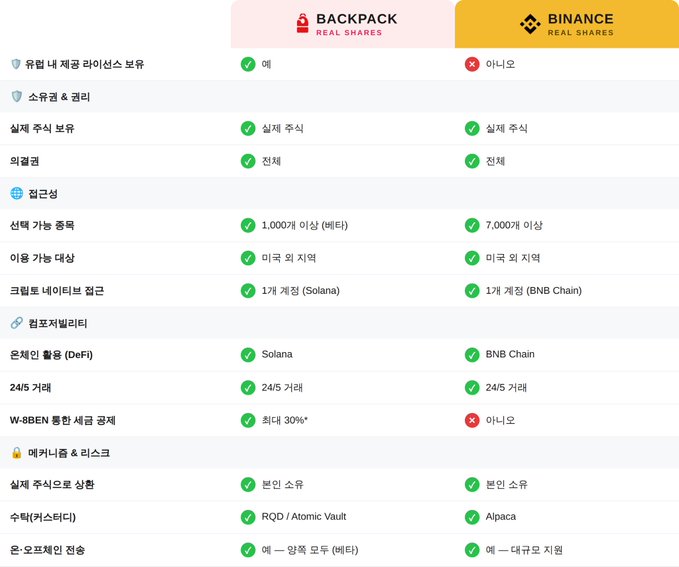Screen dimensions: 679x567
Task: Click the 크립토 네이티브 접근 row label
Action: 57,290
